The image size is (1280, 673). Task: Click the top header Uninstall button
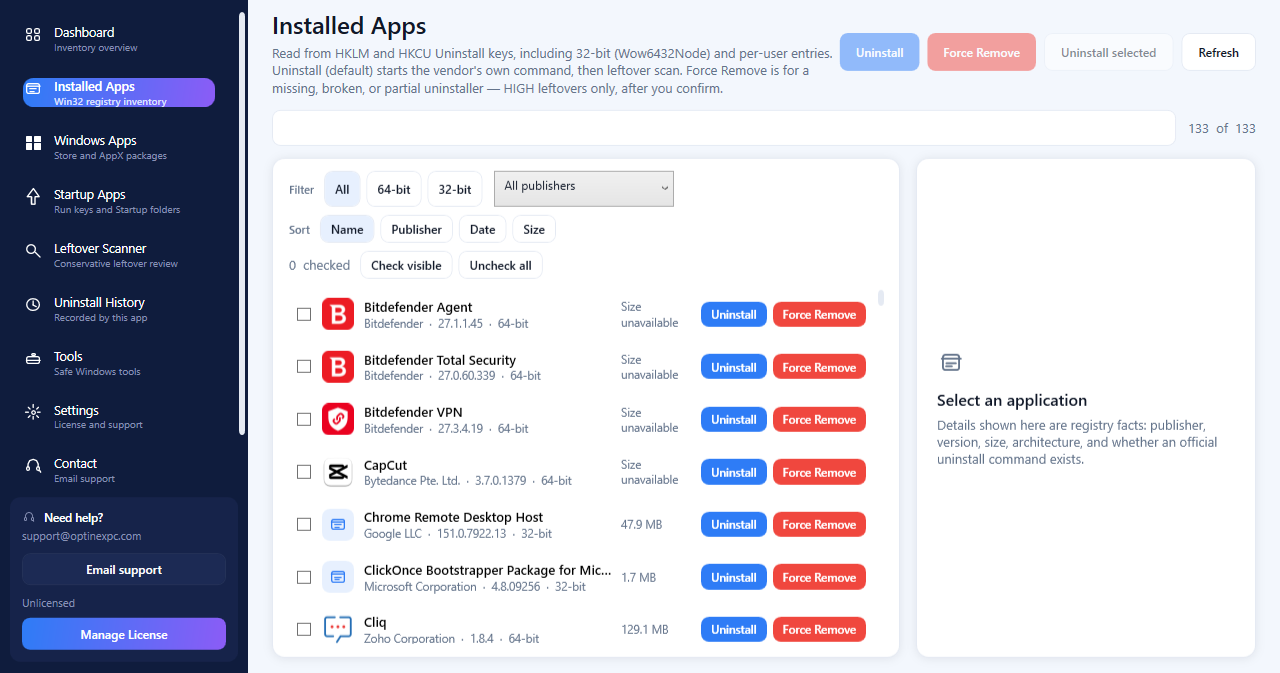(880, 52)
